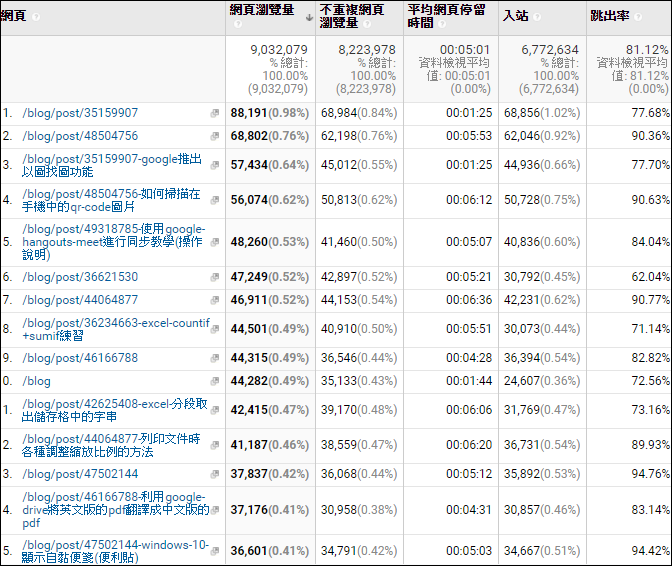Open page link /blog/post/48504756
Image resolution: width=672 pixels, height=566 pixels.
point(80,136)
